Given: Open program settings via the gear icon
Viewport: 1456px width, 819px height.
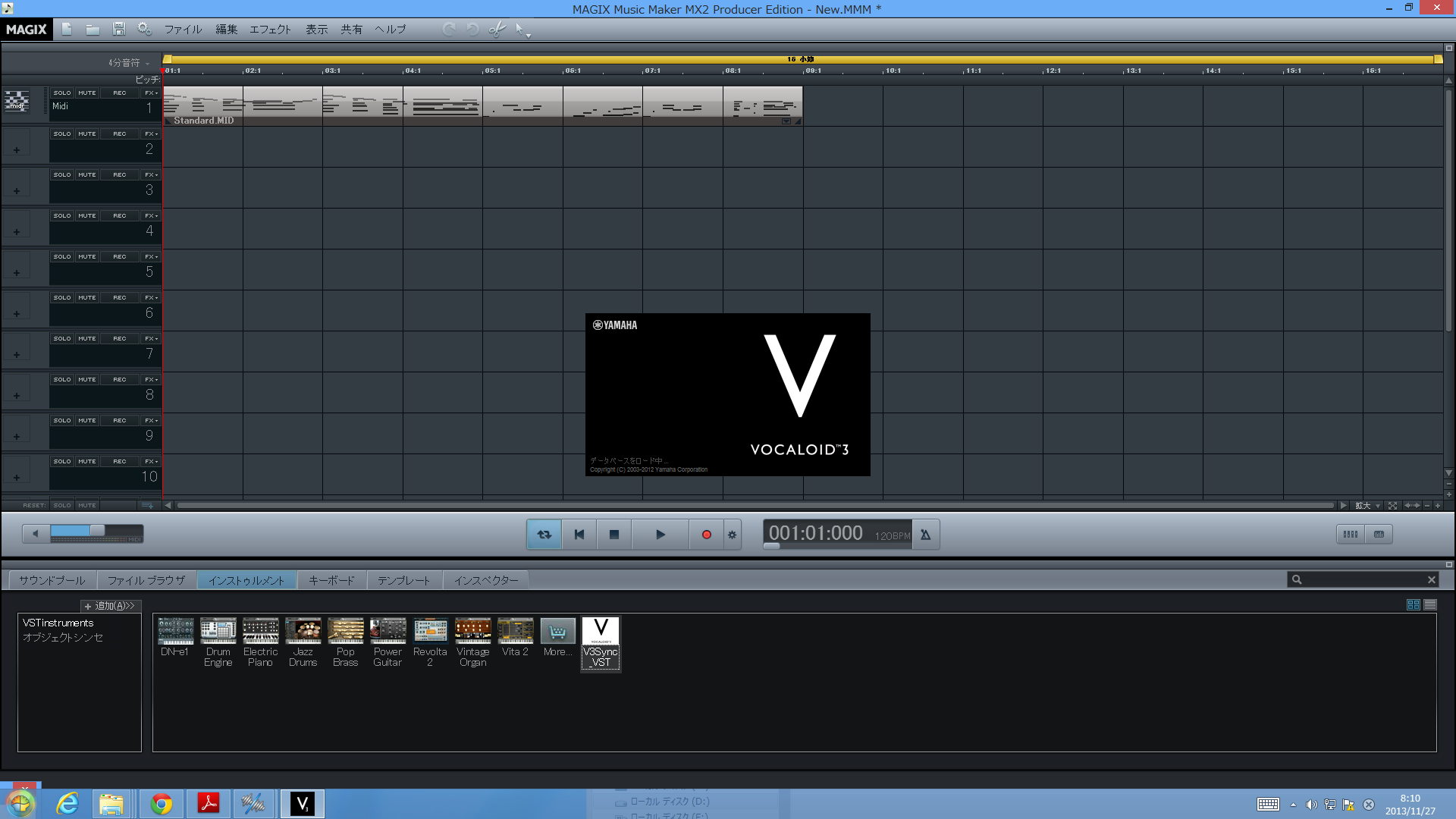Looking at the screenshot, I should pos(144,29).
